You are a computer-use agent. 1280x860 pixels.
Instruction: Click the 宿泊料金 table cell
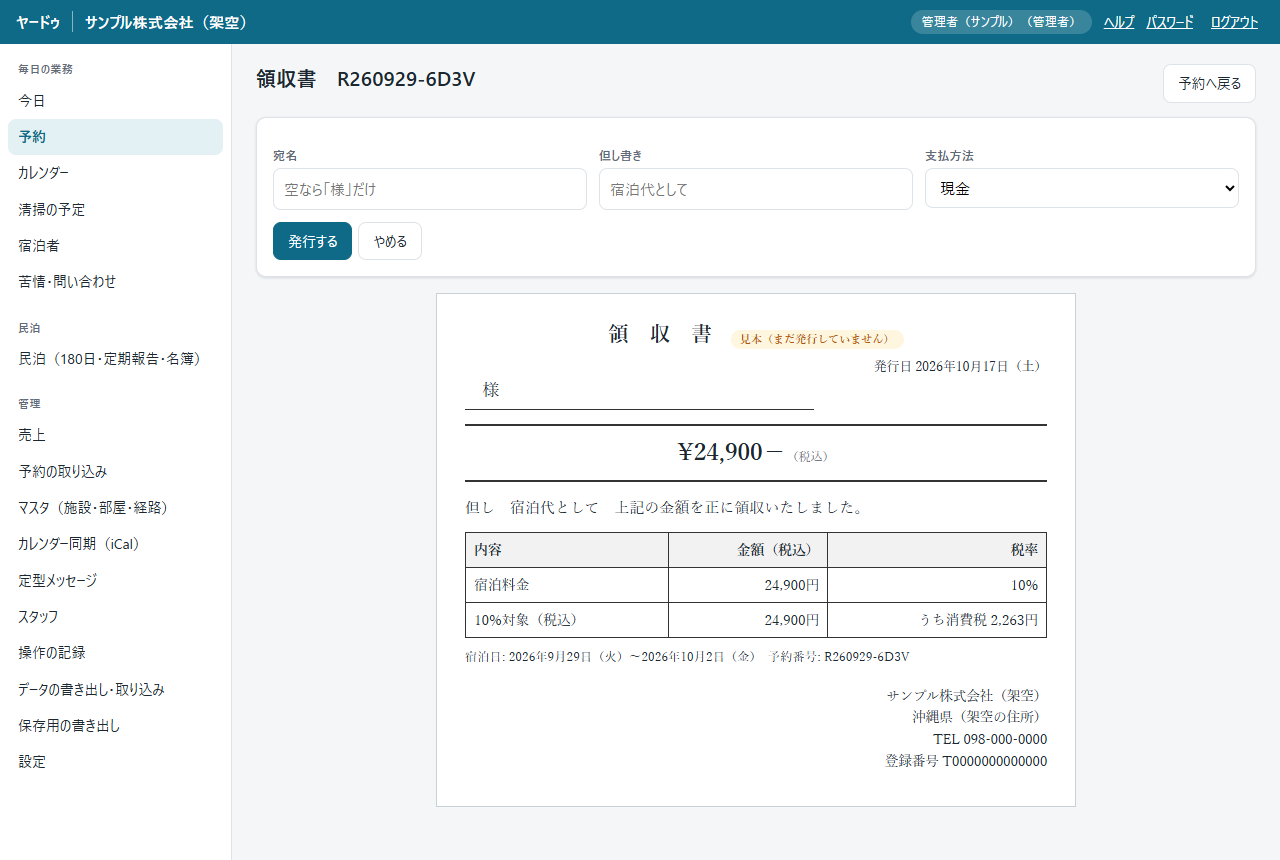pyautogui.click(x=567, y=585)
